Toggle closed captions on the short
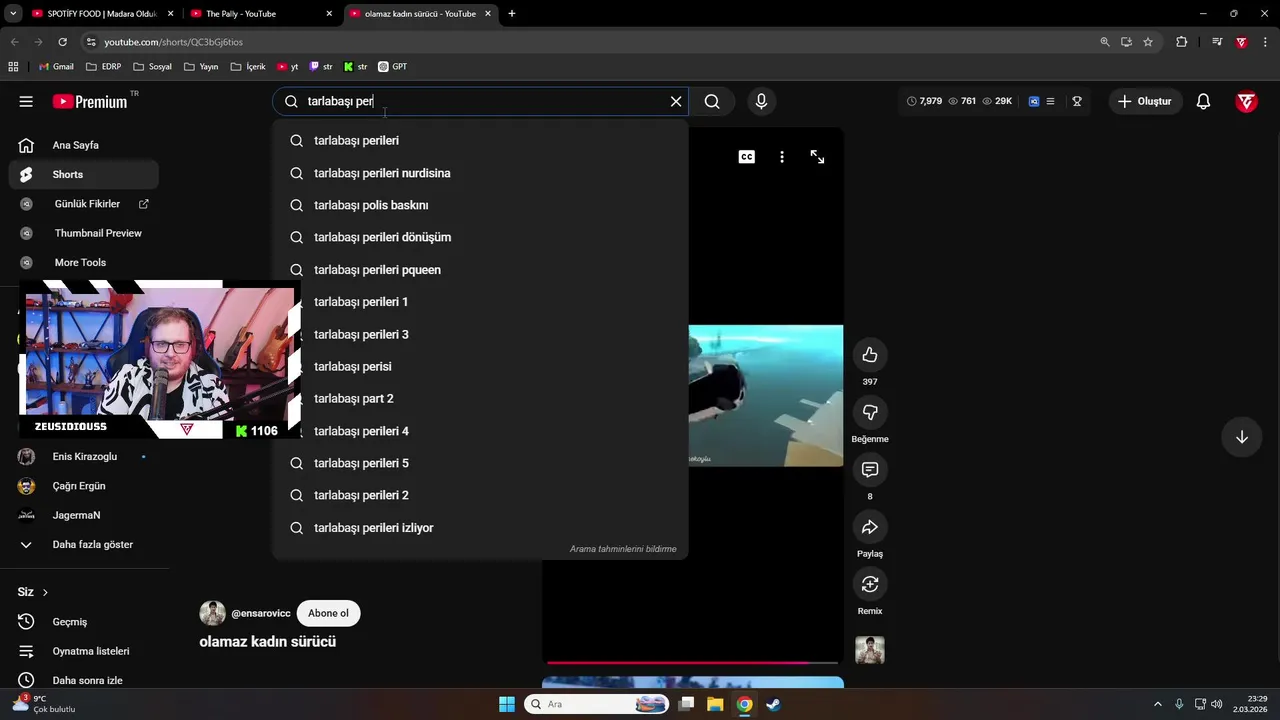 [x=747, y=157]
